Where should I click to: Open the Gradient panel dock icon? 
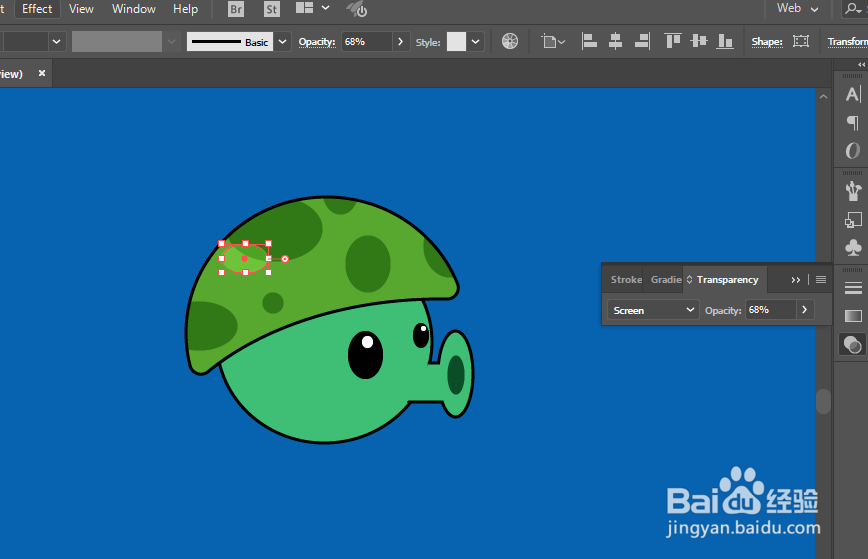click(853, 316)
